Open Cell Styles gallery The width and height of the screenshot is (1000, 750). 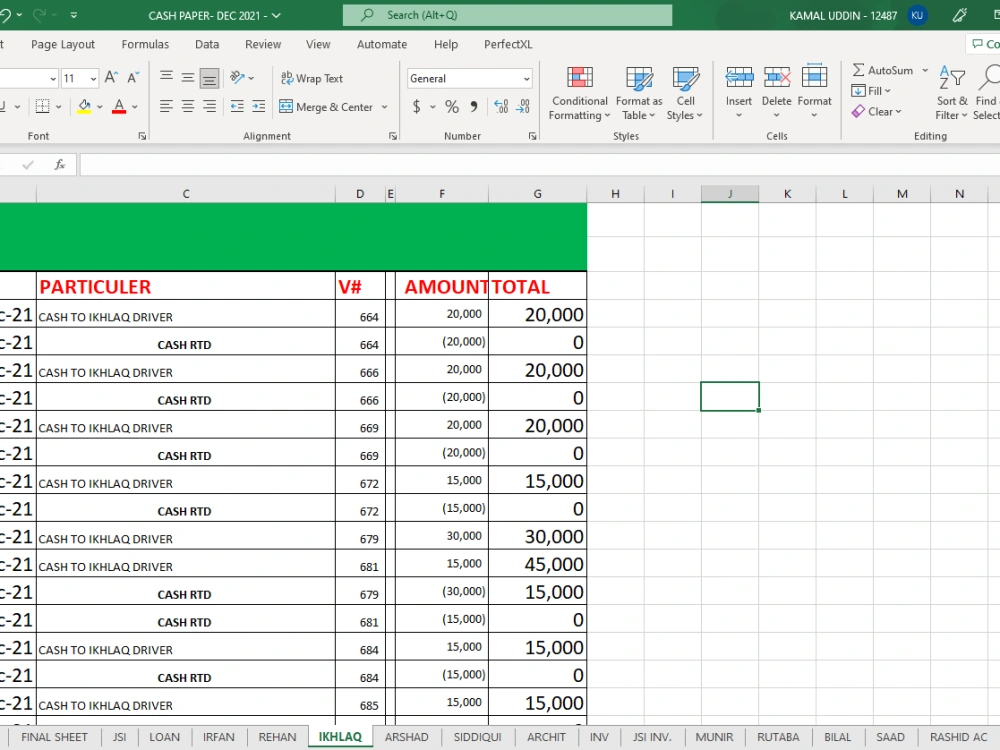(x=685, y=93)
